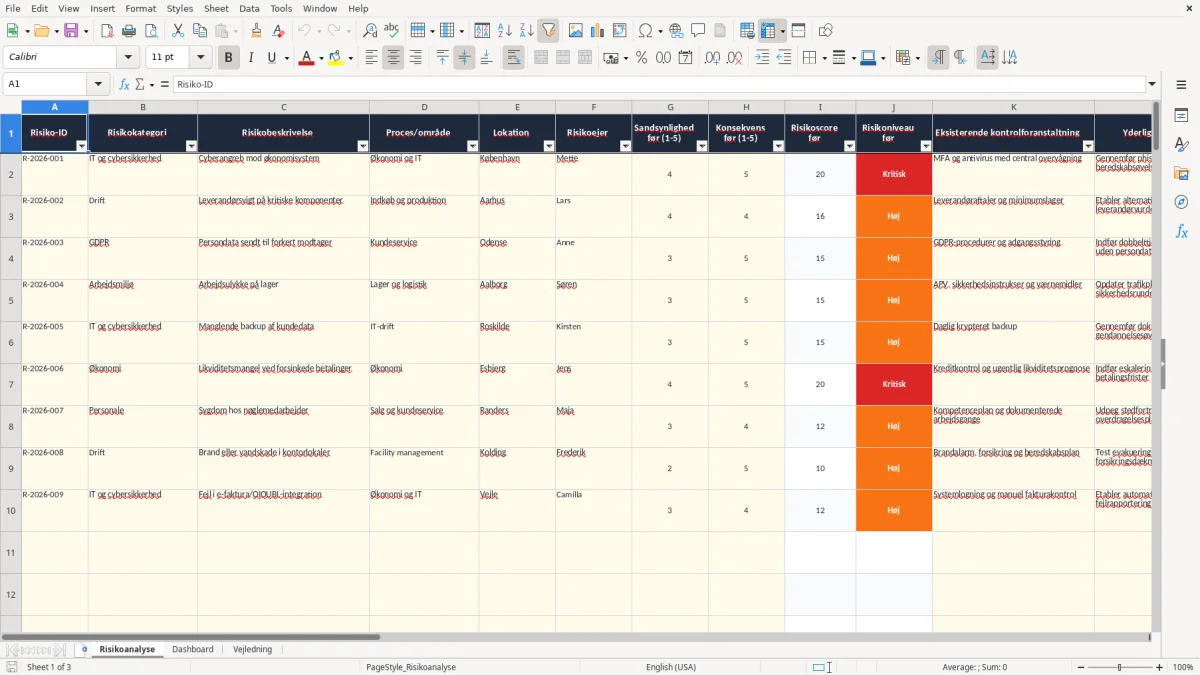Open the Data menu
The height and width of the screenshot is (675, 1200).
(x=249, y=8)
